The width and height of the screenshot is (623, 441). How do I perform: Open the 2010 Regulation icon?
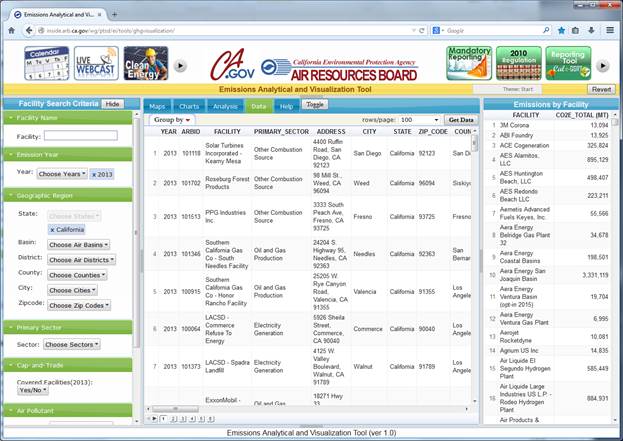(518, 63)
